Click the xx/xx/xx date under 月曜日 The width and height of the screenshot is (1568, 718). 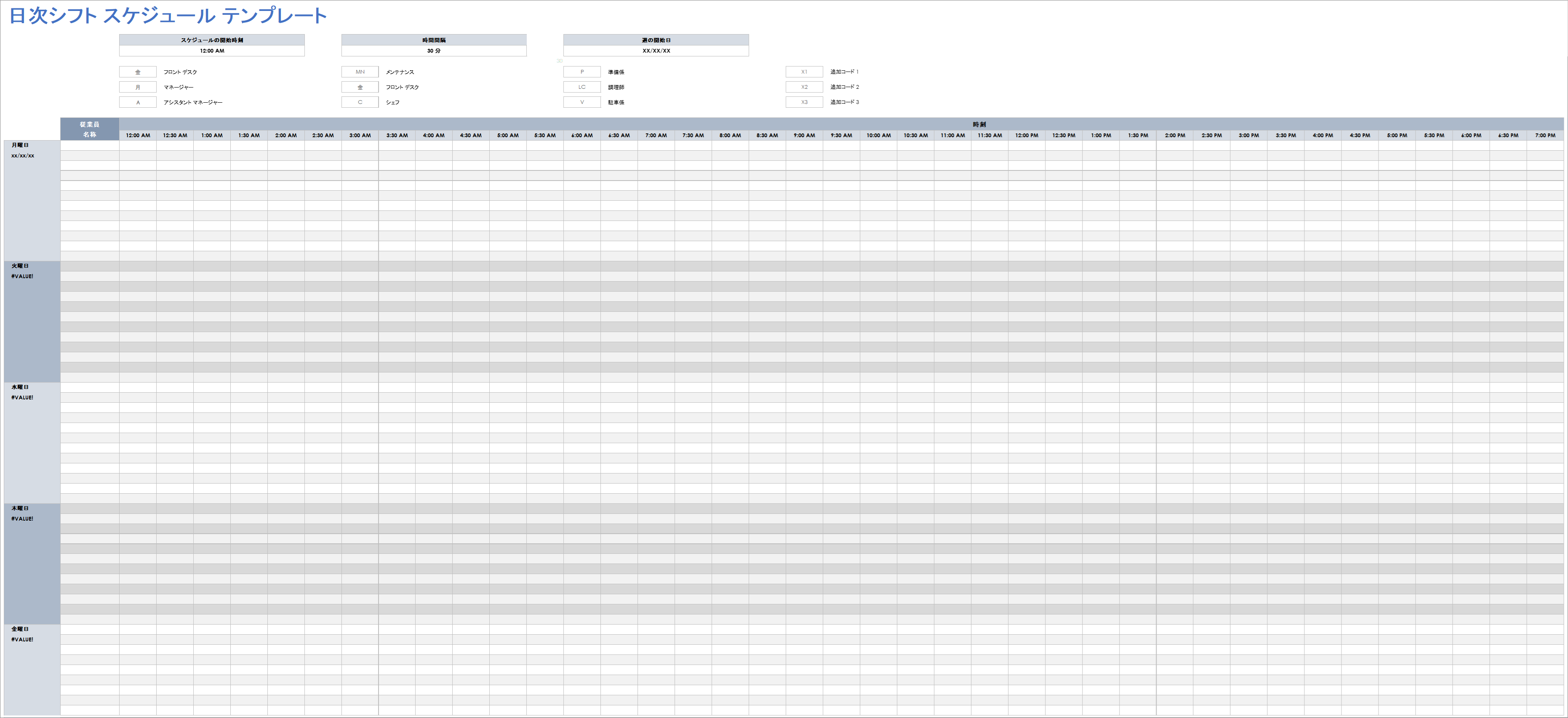tap(22, 156)
